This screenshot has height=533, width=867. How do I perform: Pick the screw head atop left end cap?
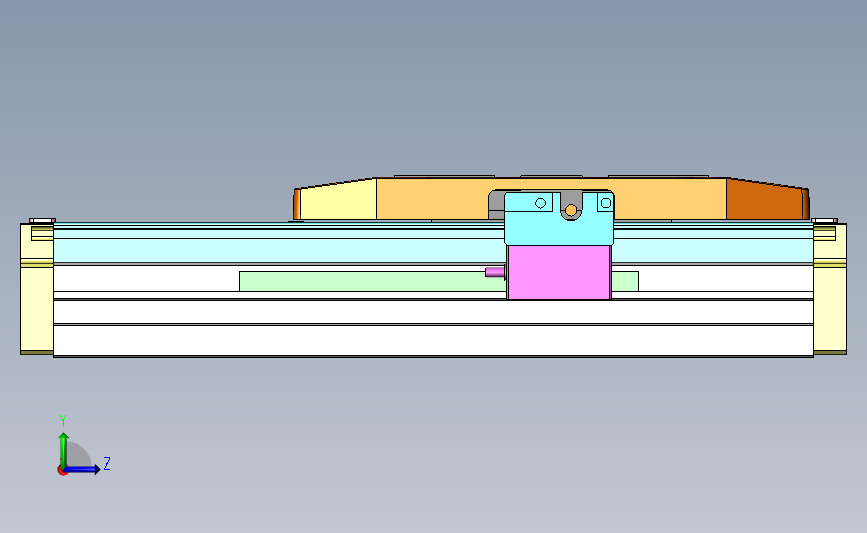click(x=43, y=221)
